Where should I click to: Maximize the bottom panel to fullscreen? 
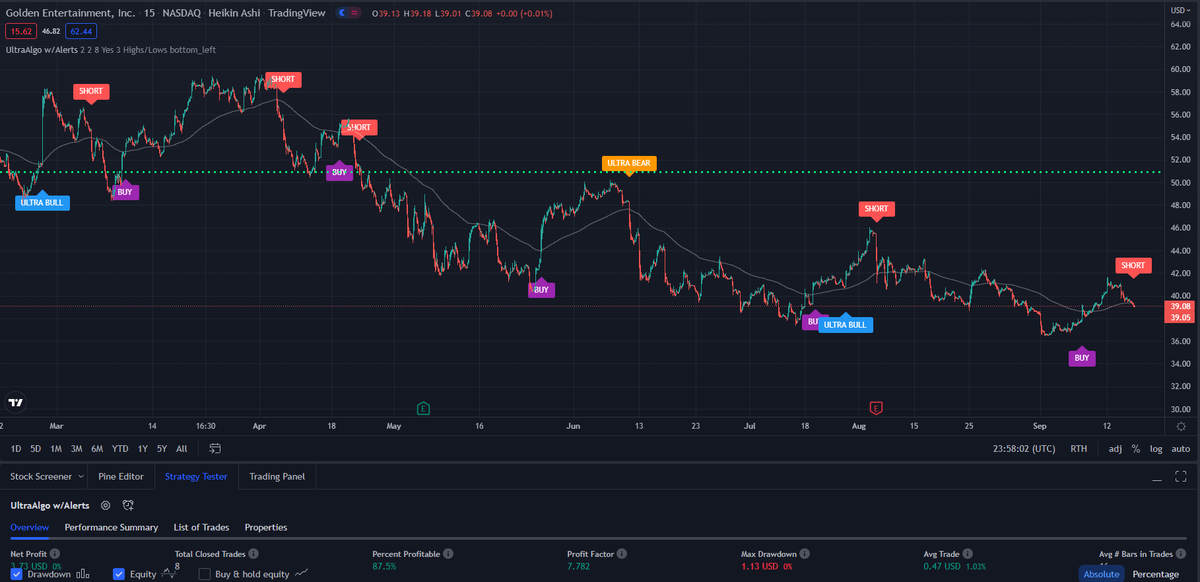(x=1181, y=477)
